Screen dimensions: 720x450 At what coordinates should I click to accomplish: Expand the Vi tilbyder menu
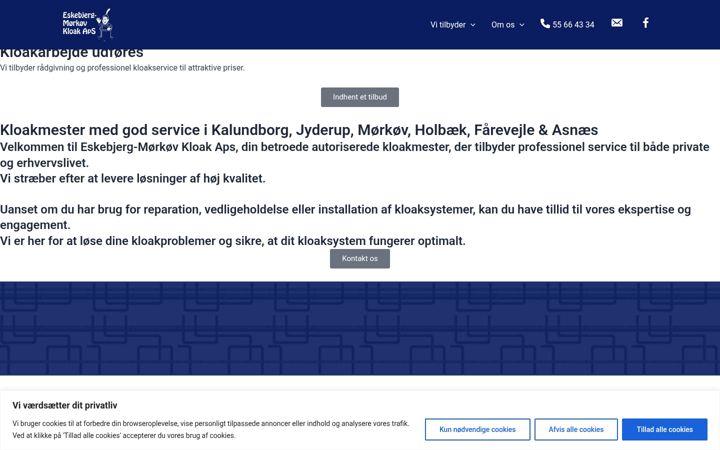[452, 25]
